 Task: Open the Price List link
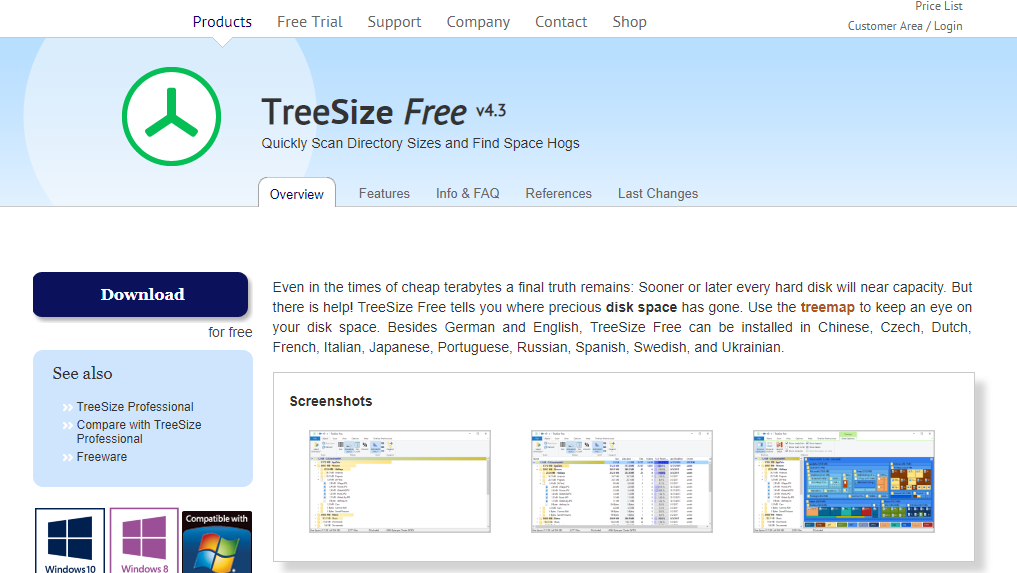tap(939, 6)
